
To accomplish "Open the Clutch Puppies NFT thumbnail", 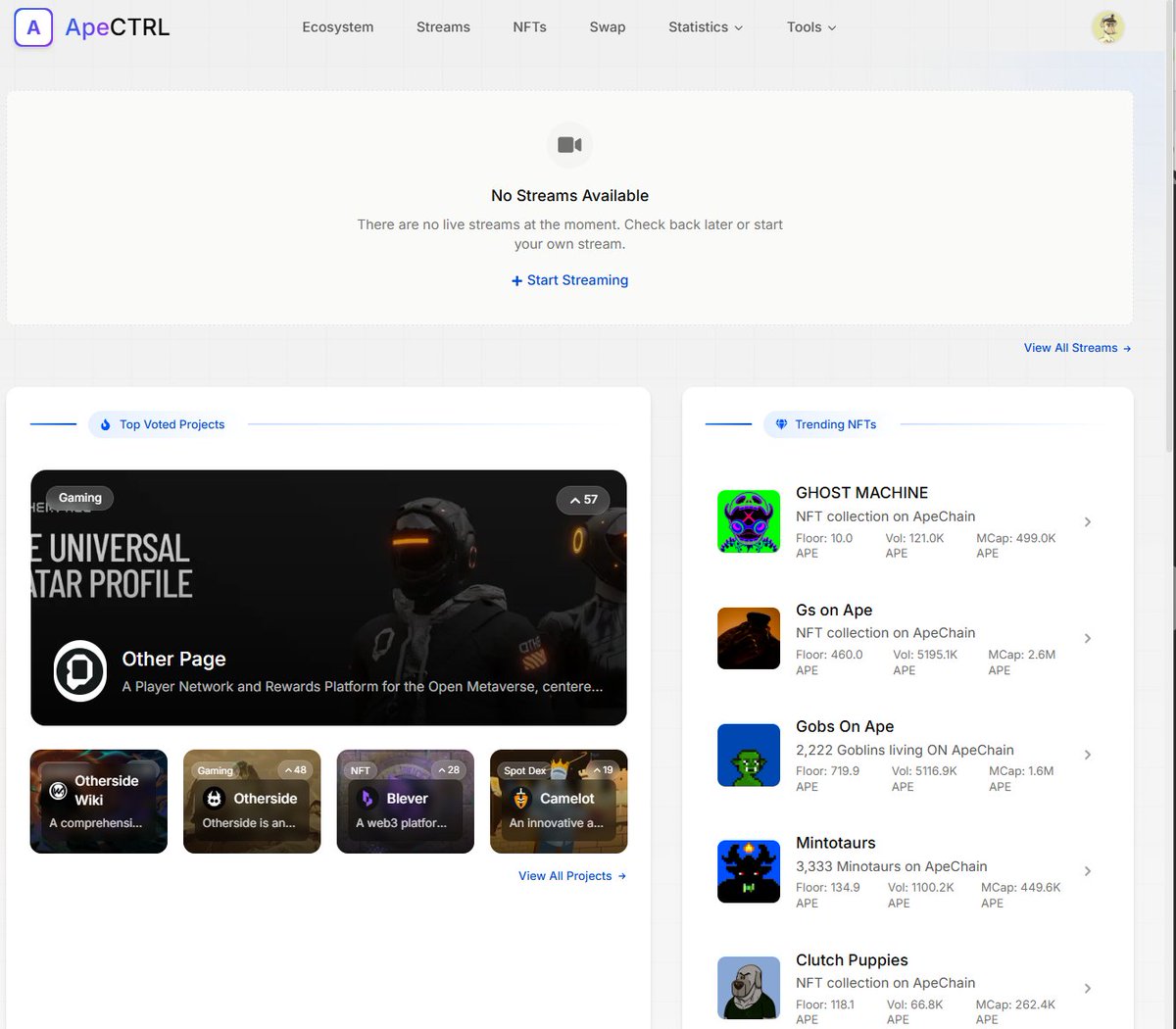I will point(749,988).
